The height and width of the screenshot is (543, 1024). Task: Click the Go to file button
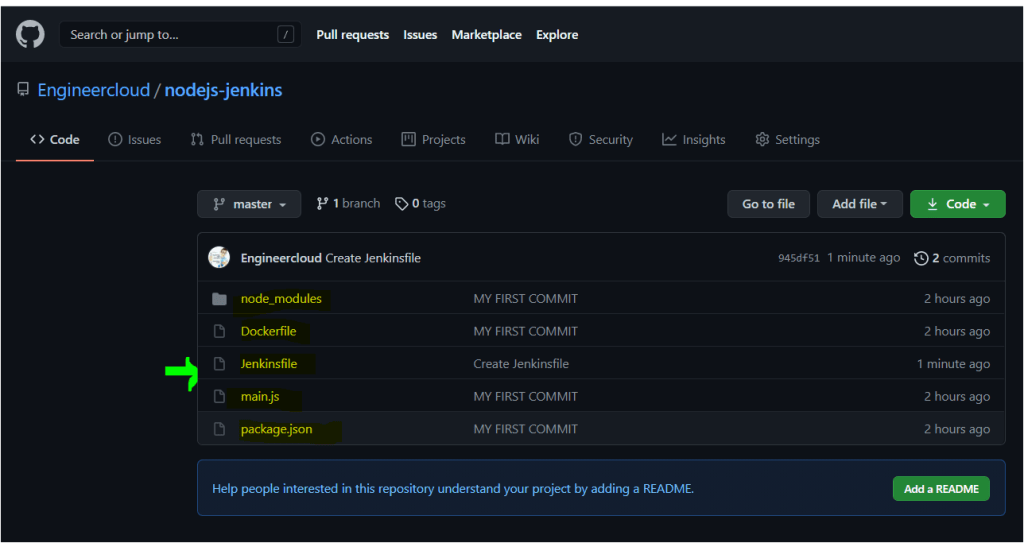click(769, 204)
